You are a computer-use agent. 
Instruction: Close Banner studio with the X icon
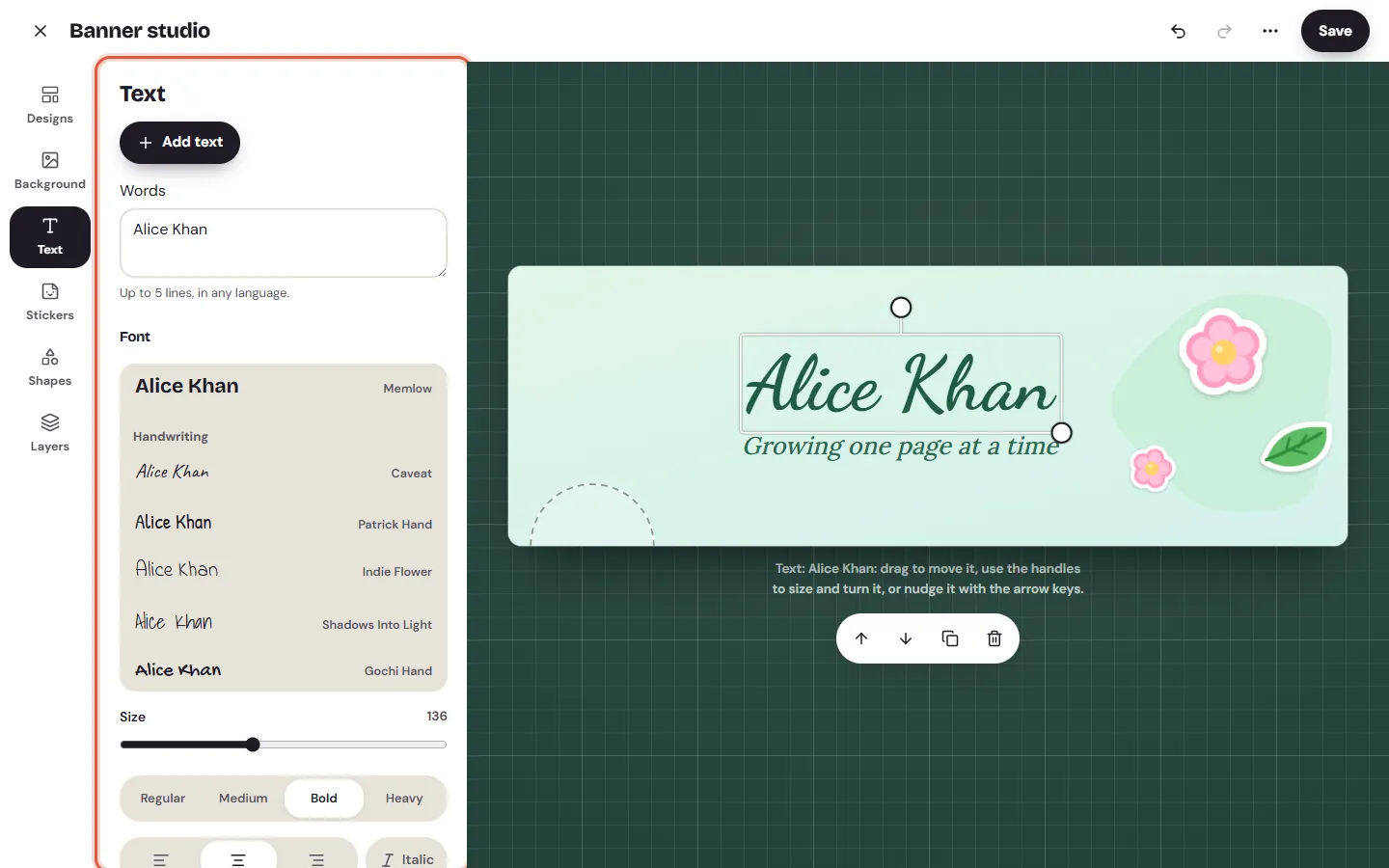(x=41, y=31)
